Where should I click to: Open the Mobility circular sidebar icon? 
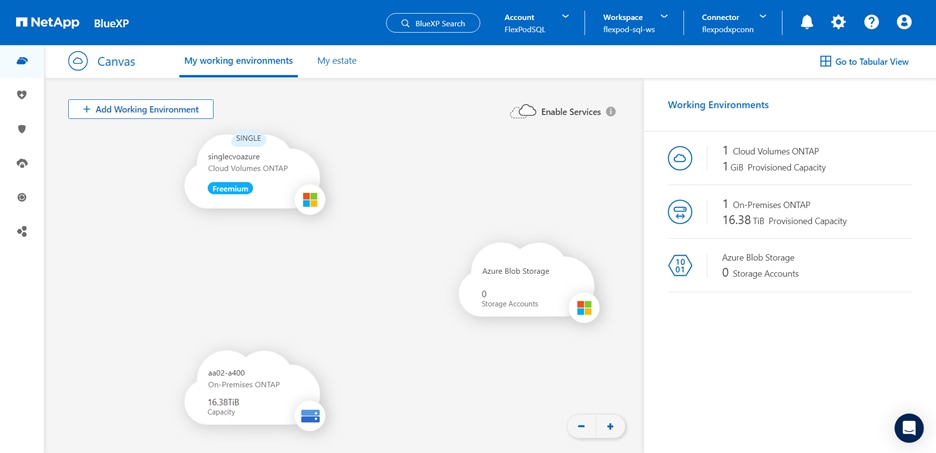[22, 197]
